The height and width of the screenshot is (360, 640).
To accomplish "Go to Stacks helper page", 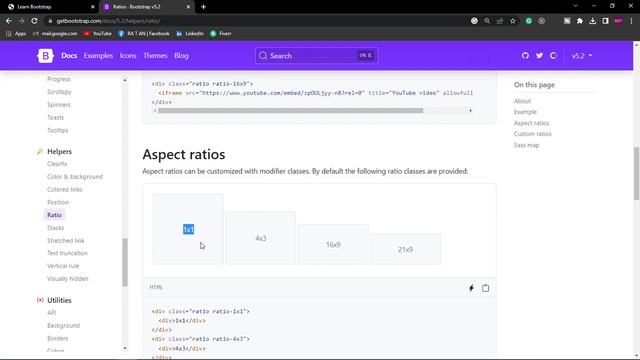I will [56, 228].
